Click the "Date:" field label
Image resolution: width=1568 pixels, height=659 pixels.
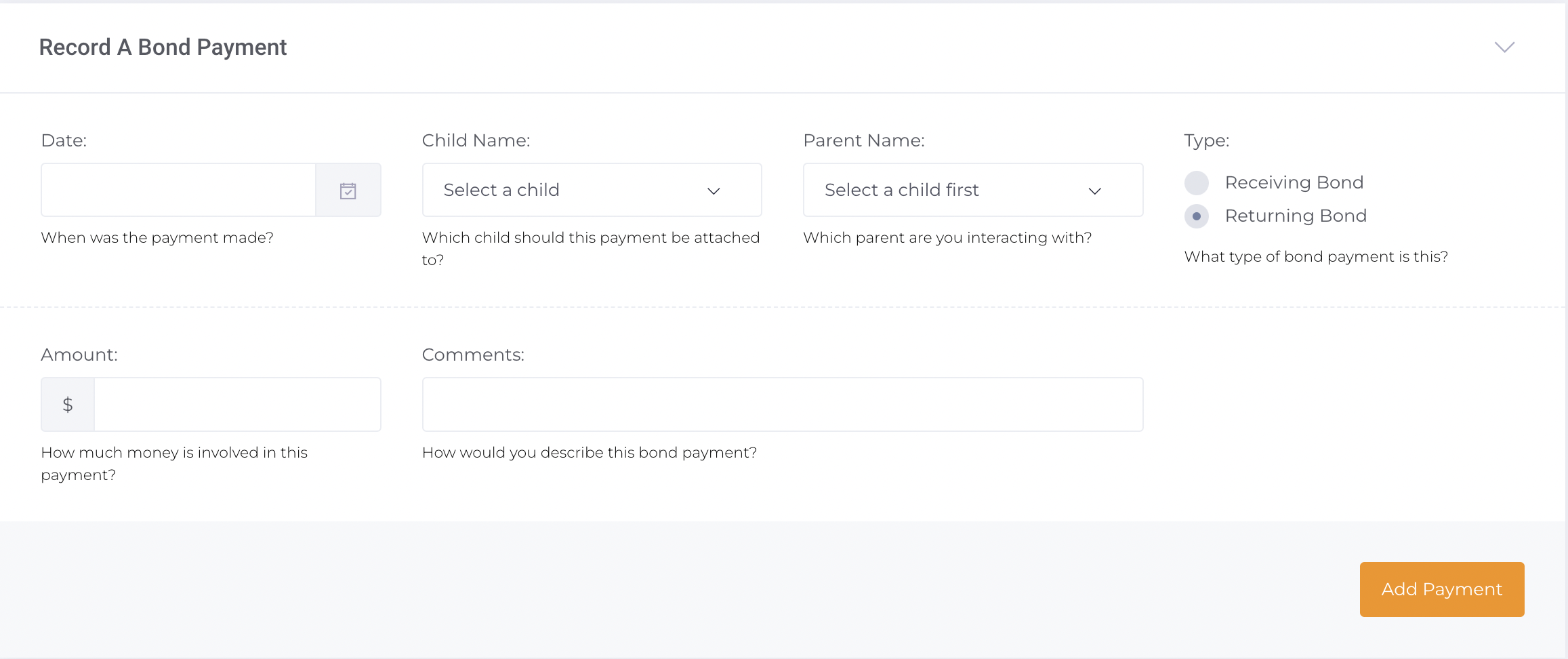click(x=64, y=140)
